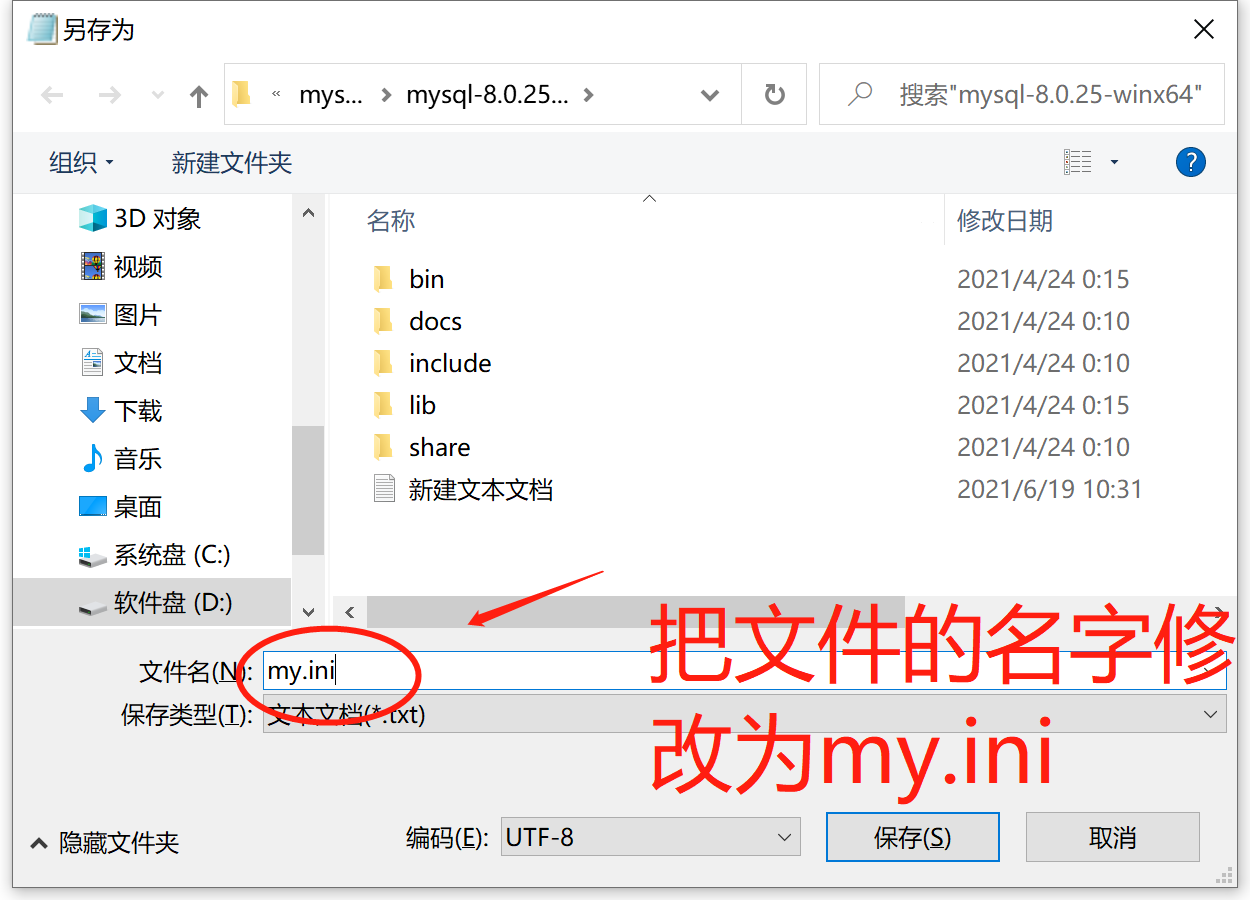This screenshot has height=900, width=1250.
Task: Click 新建文件夹 to create a folder
Action: [231, 162]
